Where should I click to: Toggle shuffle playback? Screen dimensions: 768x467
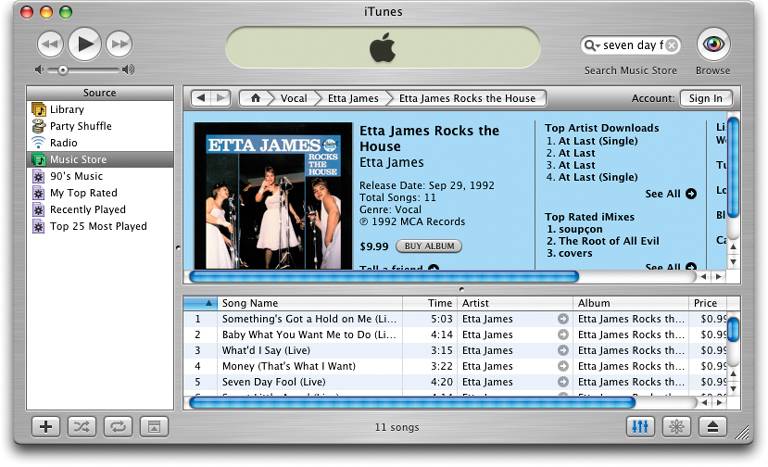coord(81,426)
